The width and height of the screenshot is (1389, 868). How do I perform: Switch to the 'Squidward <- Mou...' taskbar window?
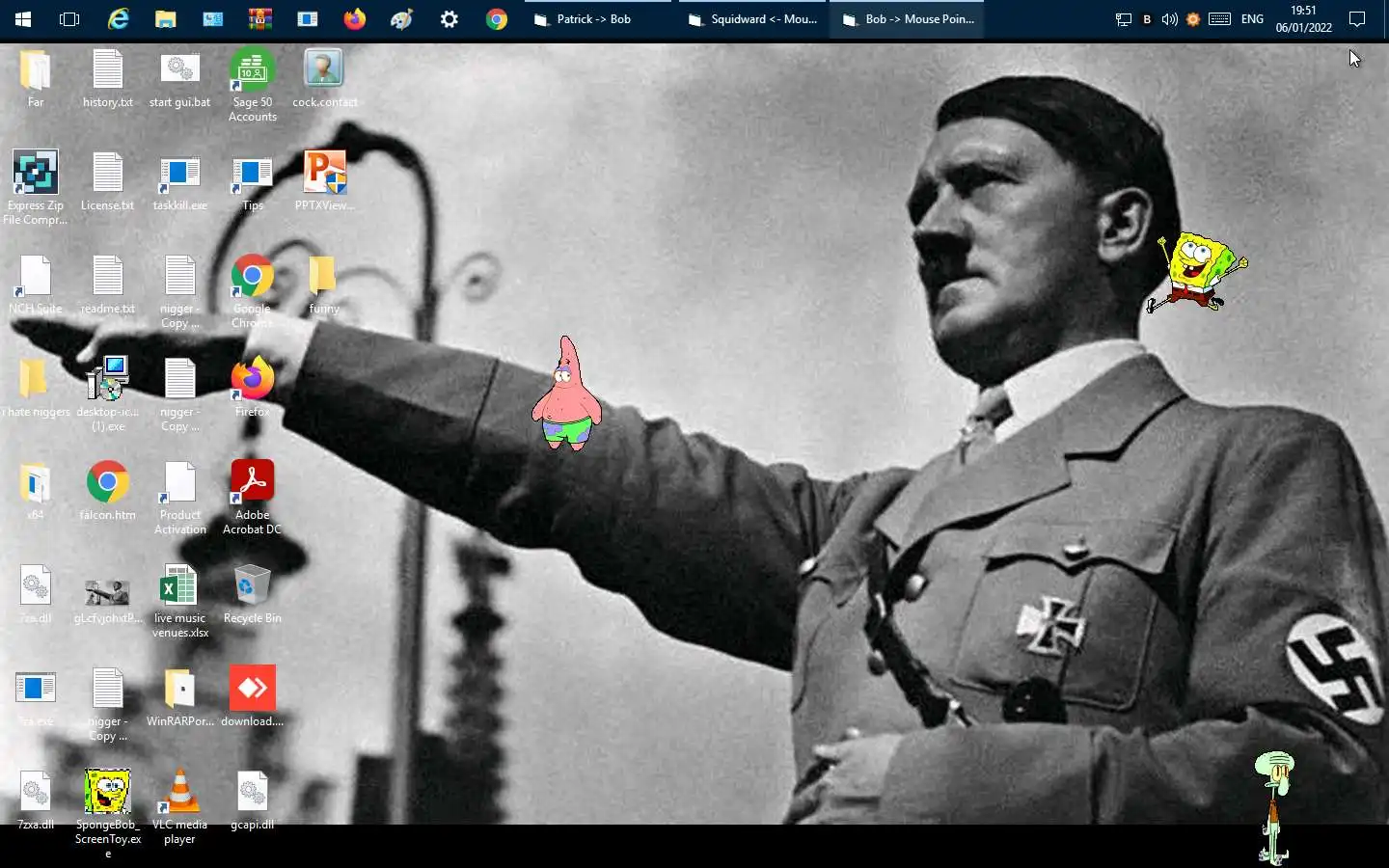pos(753,18)
